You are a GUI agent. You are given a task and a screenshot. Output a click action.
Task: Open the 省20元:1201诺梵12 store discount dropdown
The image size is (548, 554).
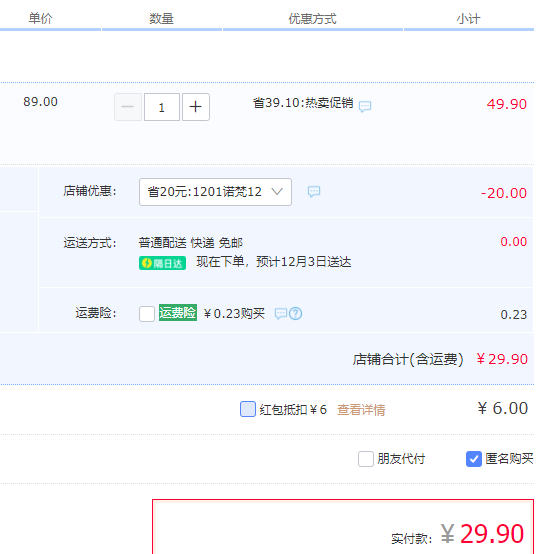coord(215,192)
